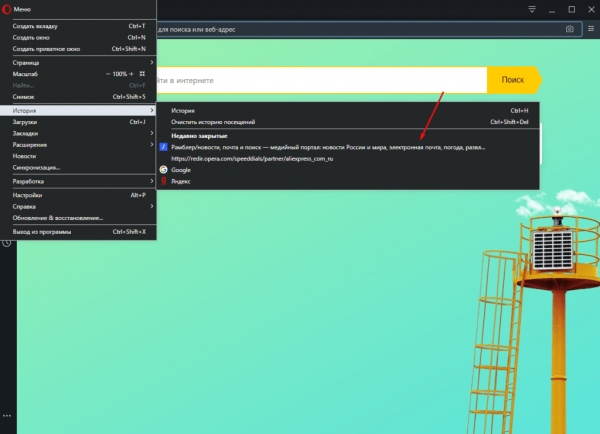This screenshot has width=600, height=434.
Task: Click the Yandex favicon in recently closed list
Action: 163,181
